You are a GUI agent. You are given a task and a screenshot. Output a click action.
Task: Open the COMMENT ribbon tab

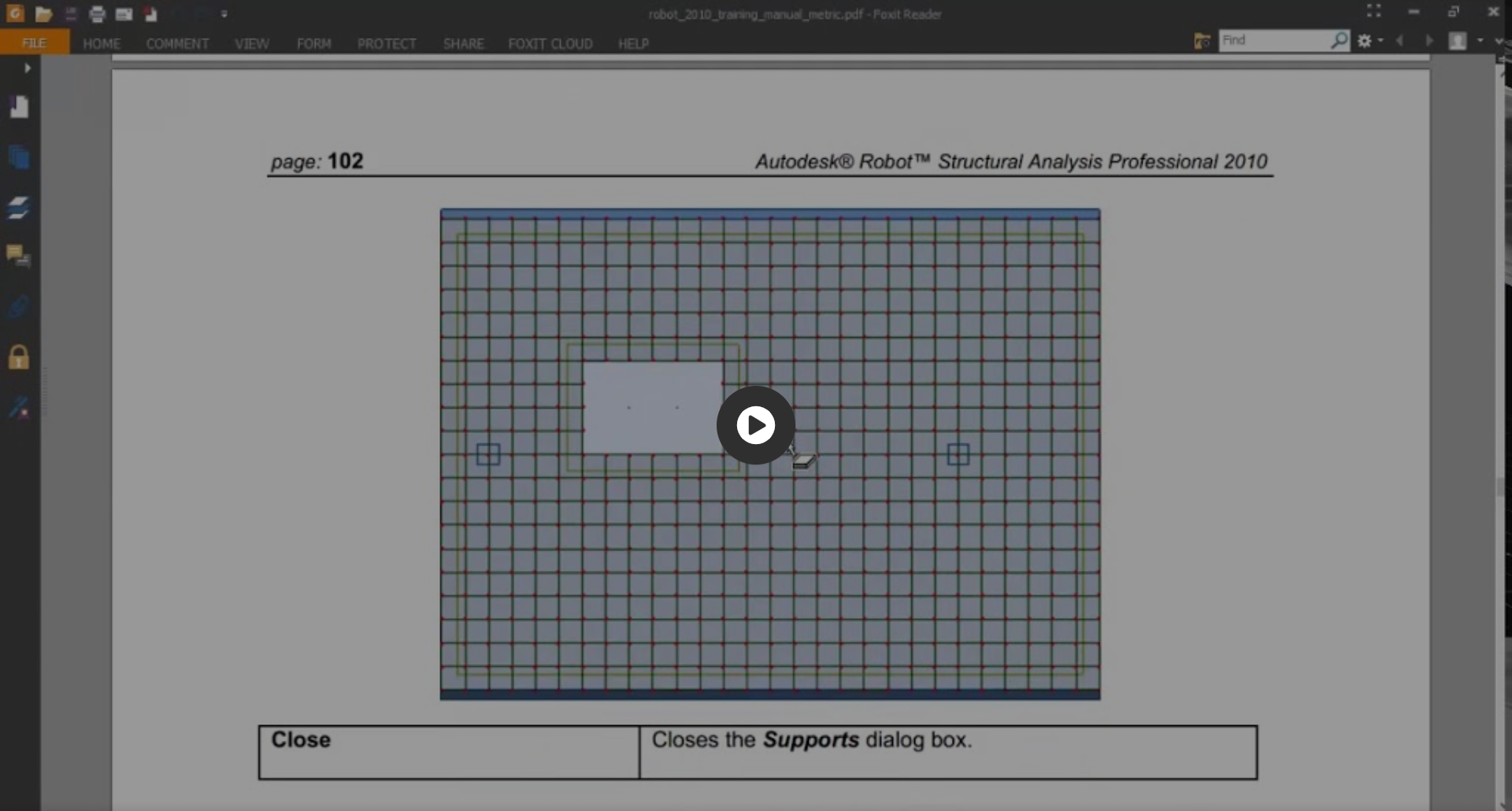coord(177,44)
